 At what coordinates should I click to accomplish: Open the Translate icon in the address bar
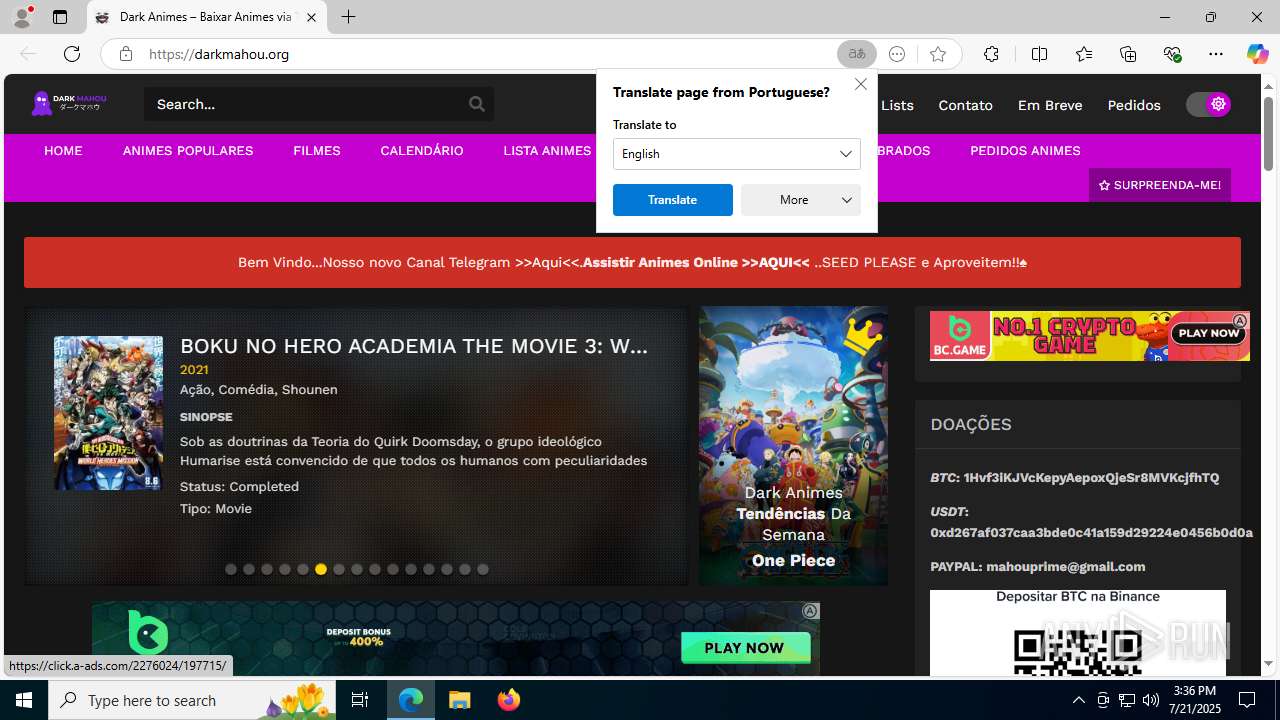pos(857,54)
